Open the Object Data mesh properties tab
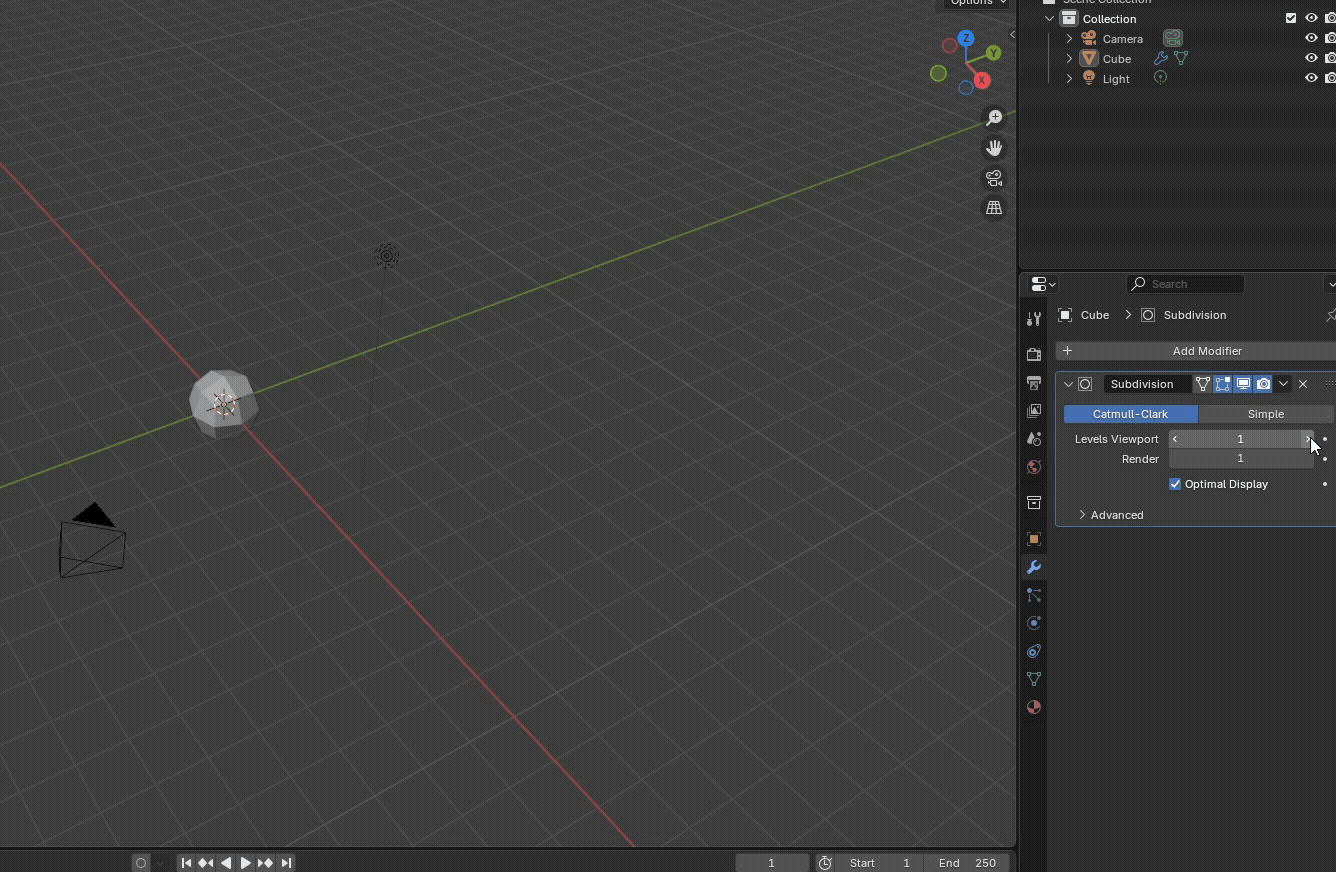The image size is (1336, 872). tap(1034, 679)
